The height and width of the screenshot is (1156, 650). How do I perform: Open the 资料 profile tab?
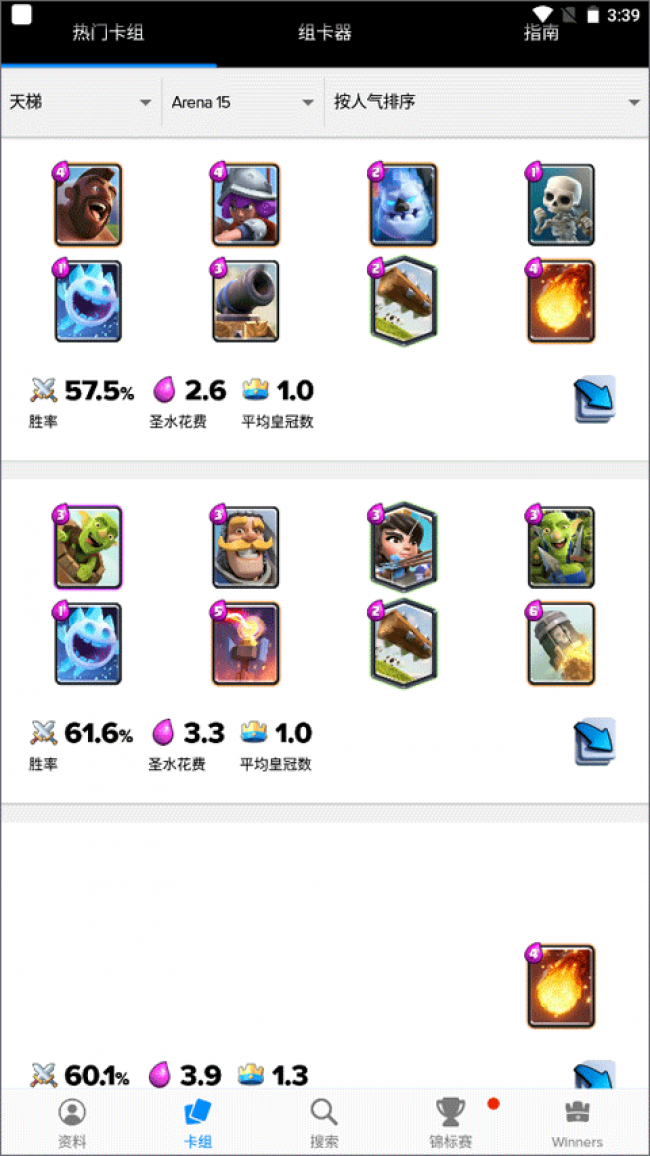[72, 1123]
